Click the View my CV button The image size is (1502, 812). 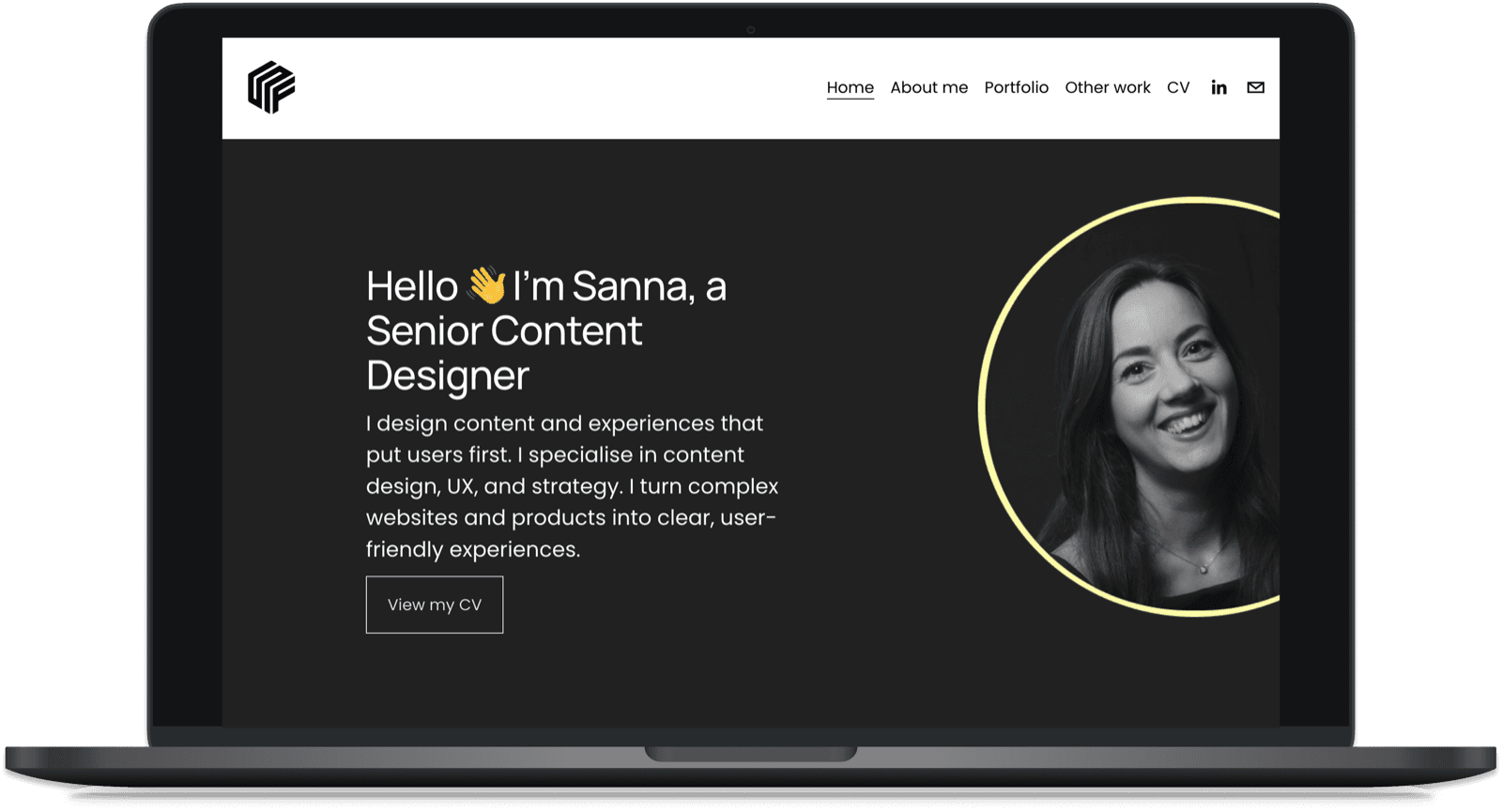pos(435,605)
